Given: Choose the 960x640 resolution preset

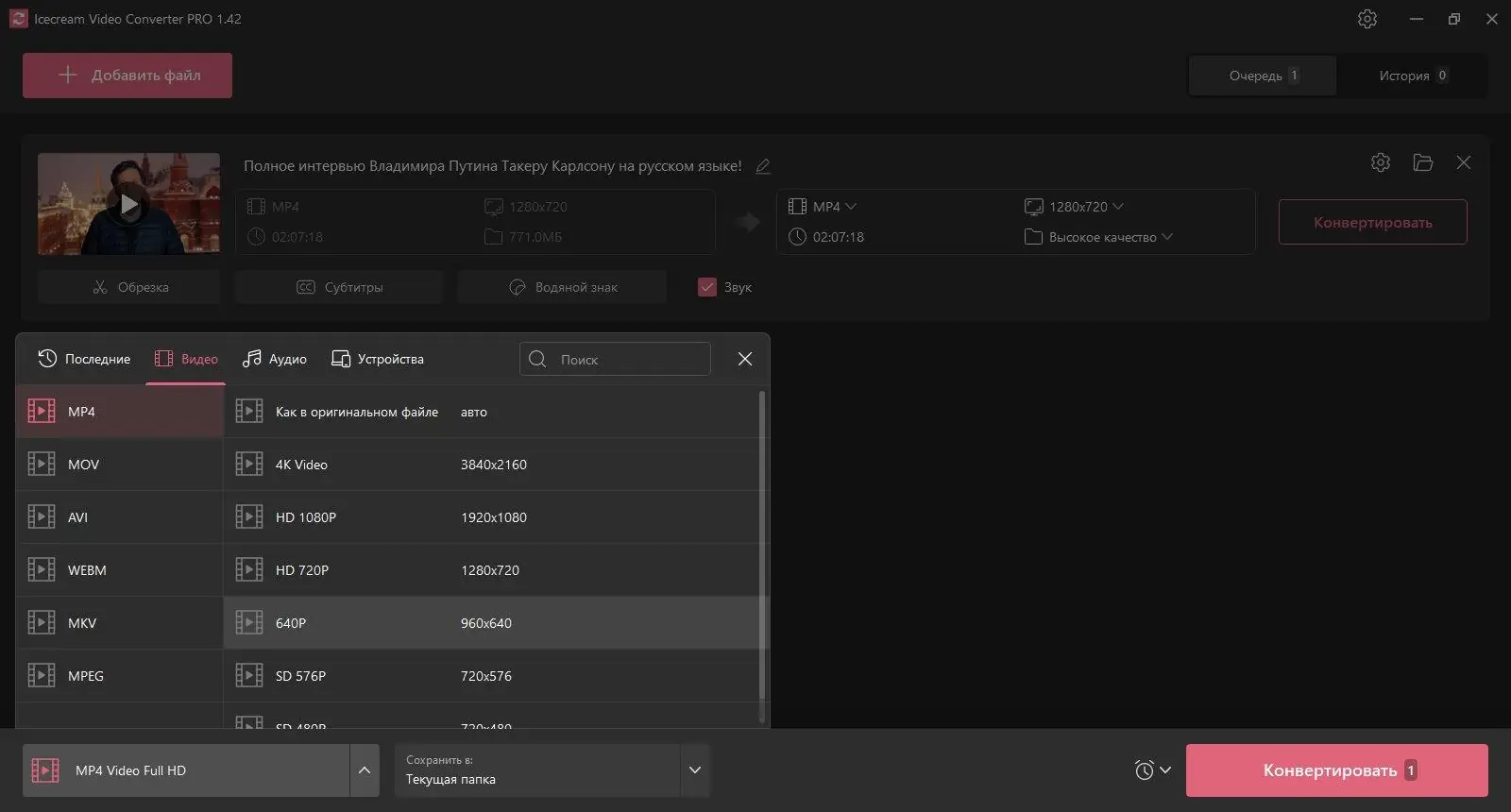Looking at the screenshot, I should [x=486, y=623].
